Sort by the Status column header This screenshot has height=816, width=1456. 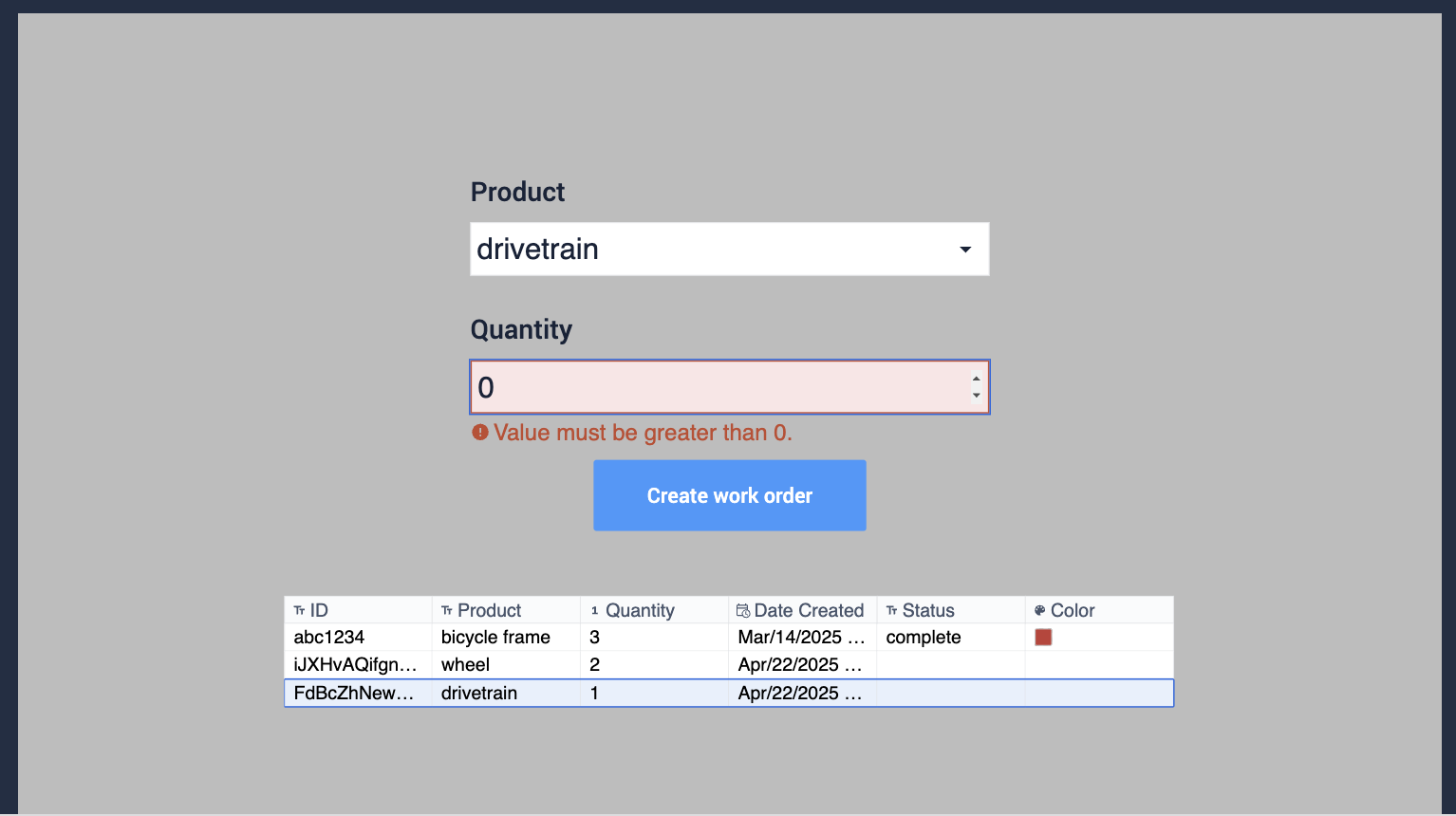pyautogui.click(x=951, y=610)
